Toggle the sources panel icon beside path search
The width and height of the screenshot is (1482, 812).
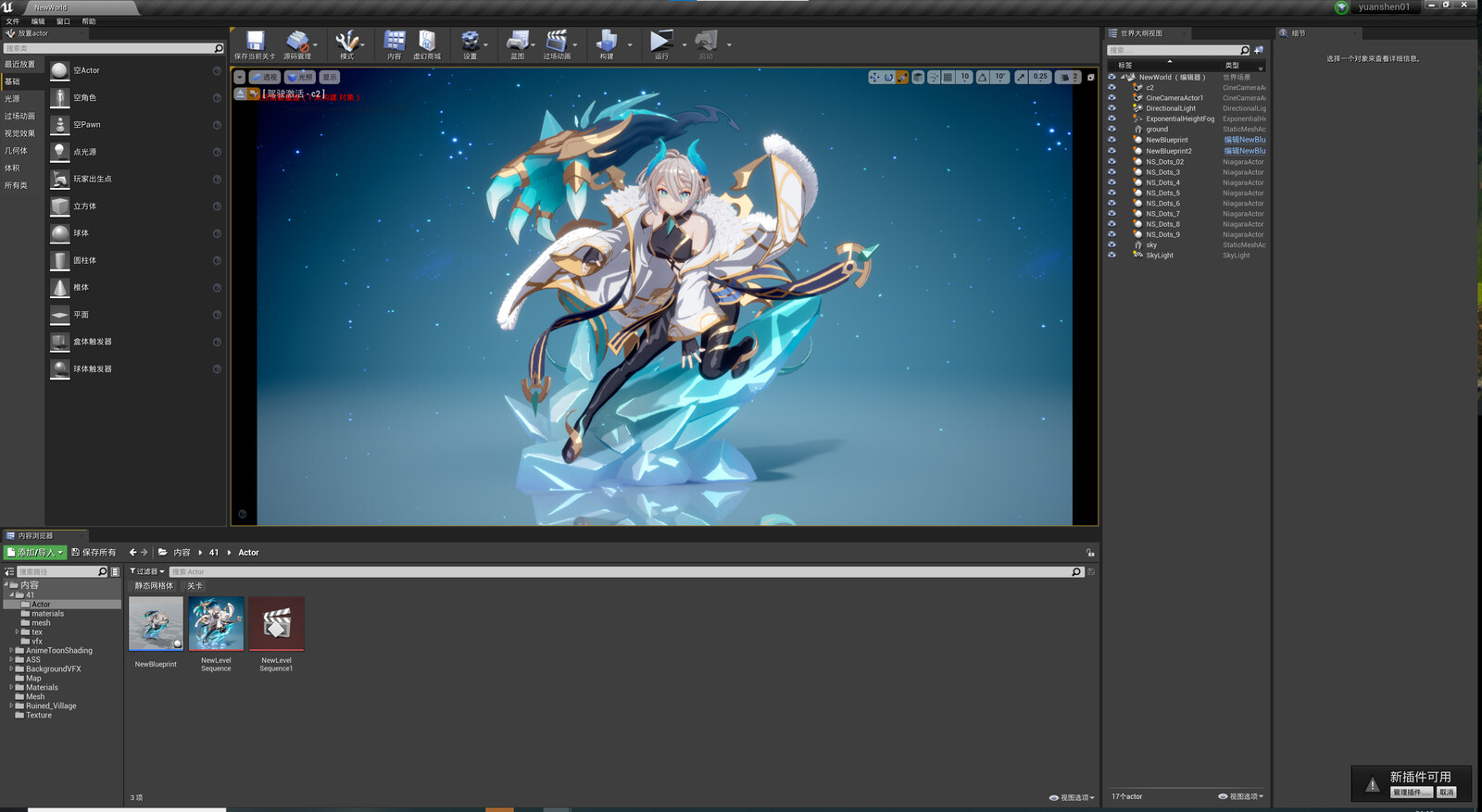(9, 572)
